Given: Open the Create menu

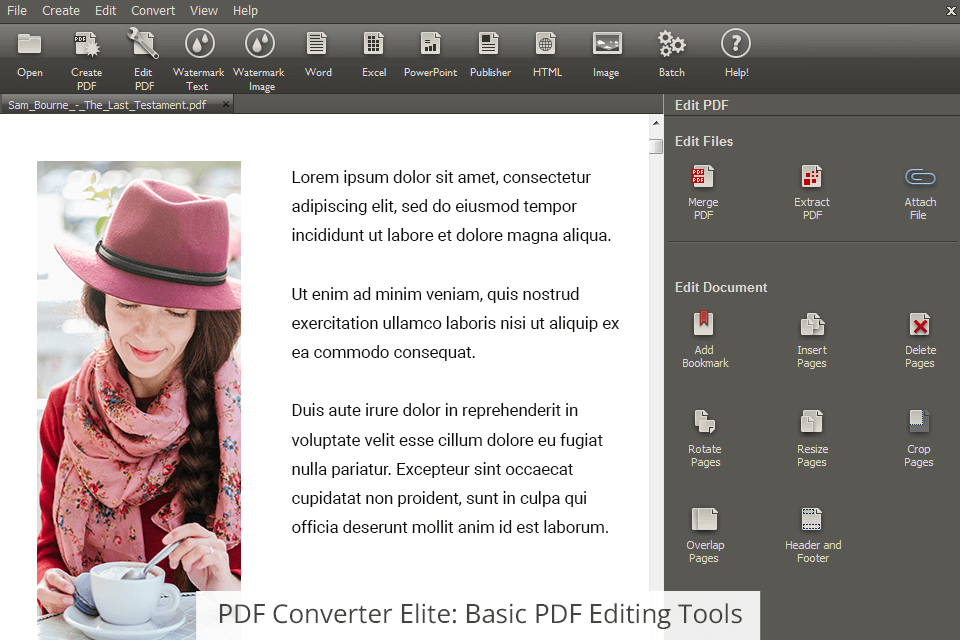Looking at the screenshot, I should 61,10.
